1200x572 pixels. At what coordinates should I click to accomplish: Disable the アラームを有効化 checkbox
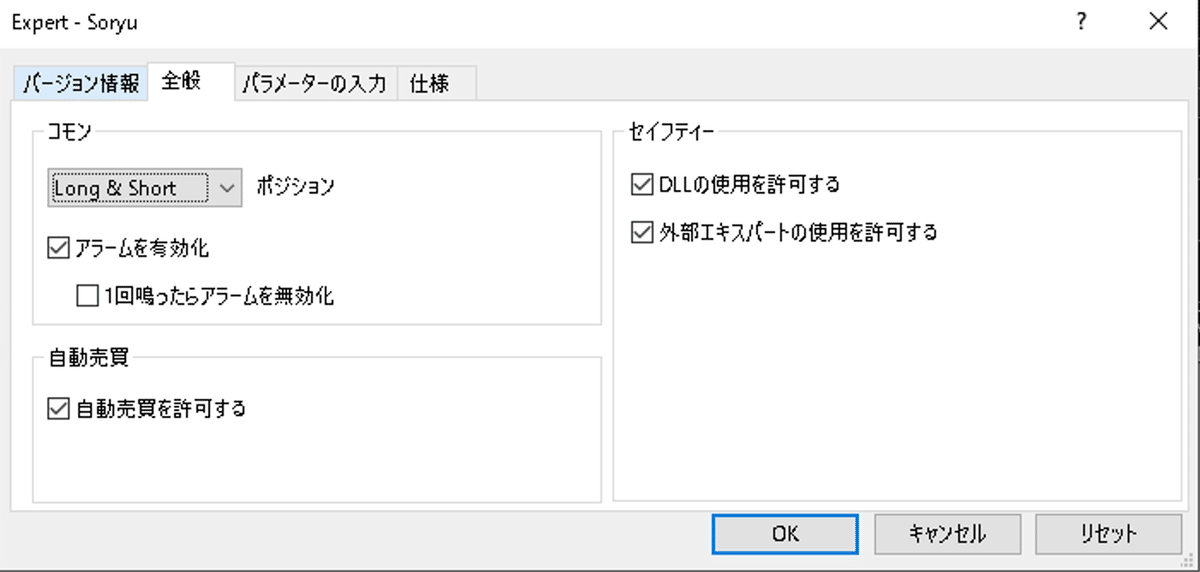point(56,247)
